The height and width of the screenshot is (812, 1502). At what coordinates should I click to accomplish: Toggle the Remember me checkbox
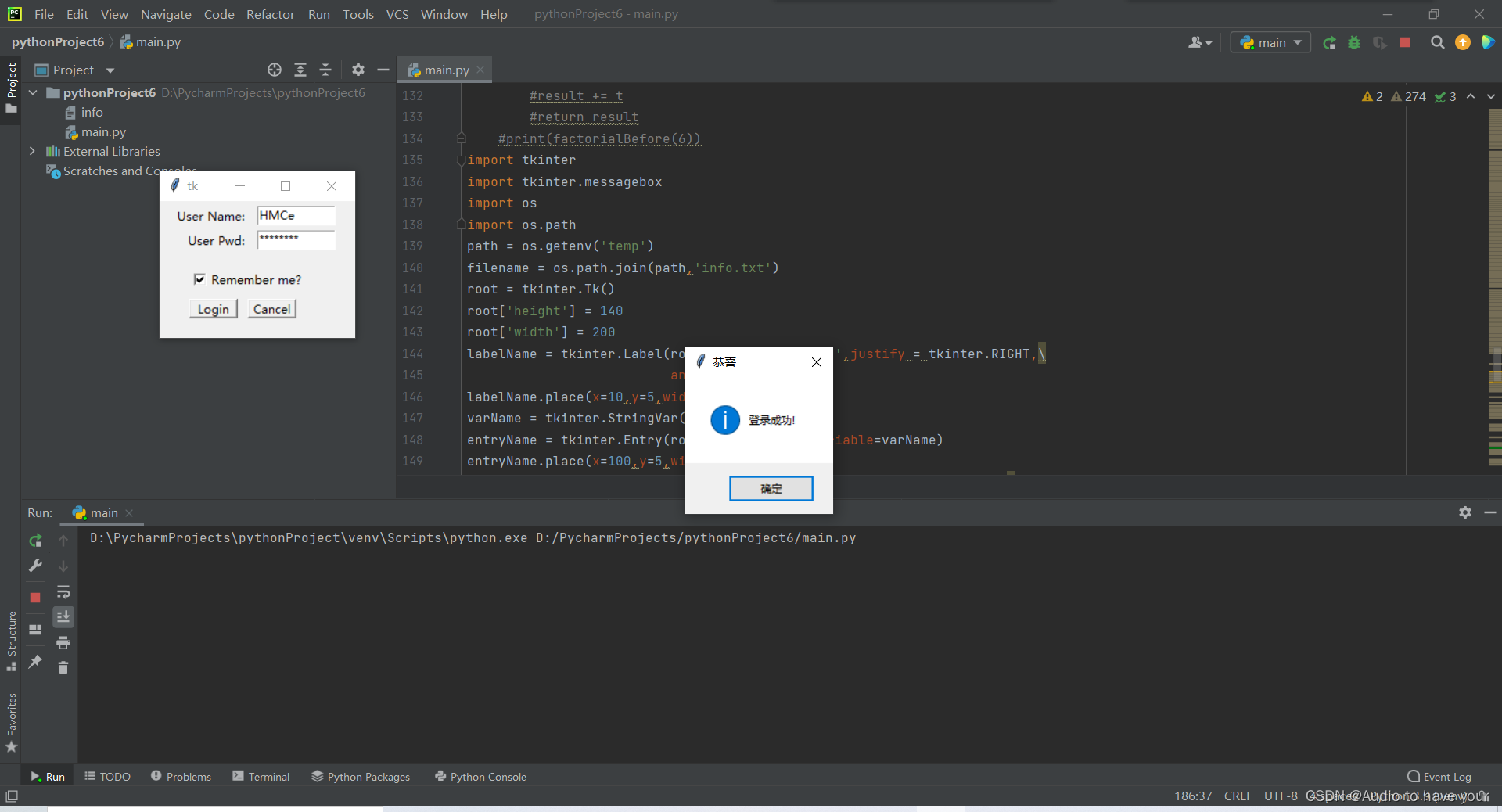(200, 279)
